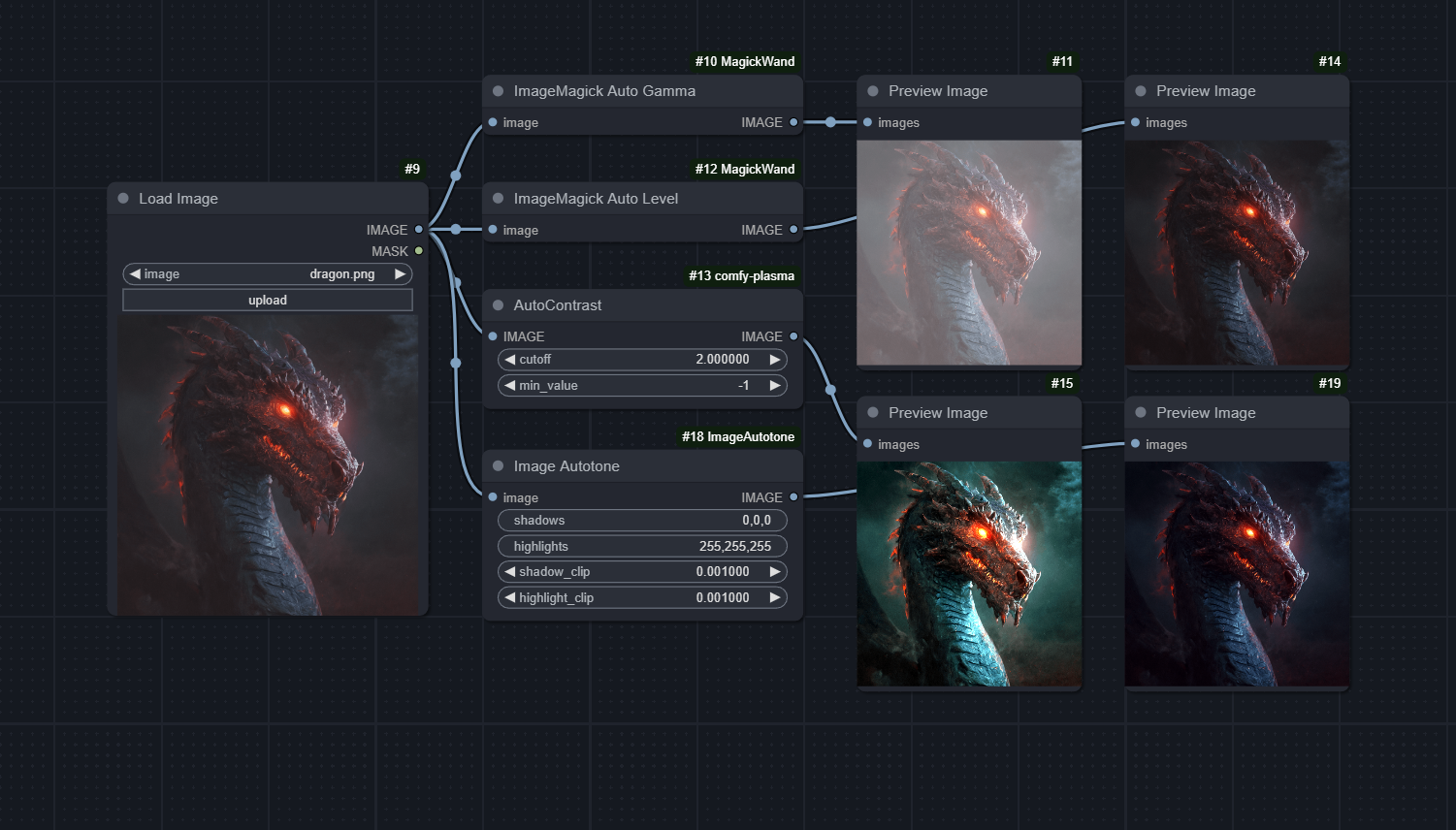Click link midpoint dot between AutoContrast and Preview #15
The image size is (1456, 830).
pos(830,390)
